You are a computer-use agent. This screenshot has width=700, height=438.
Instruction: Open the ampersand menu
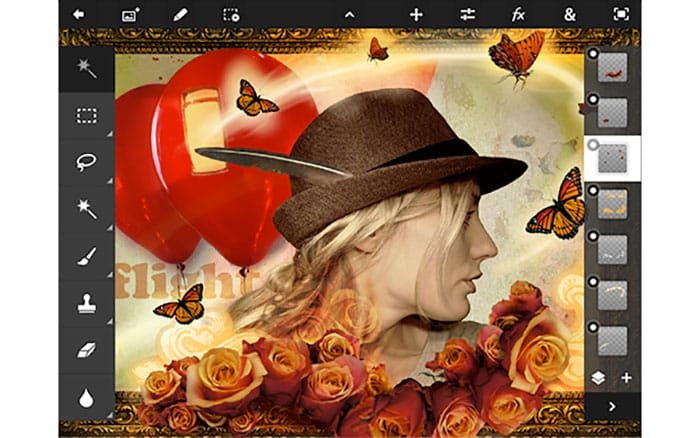[x=569, y=14]
